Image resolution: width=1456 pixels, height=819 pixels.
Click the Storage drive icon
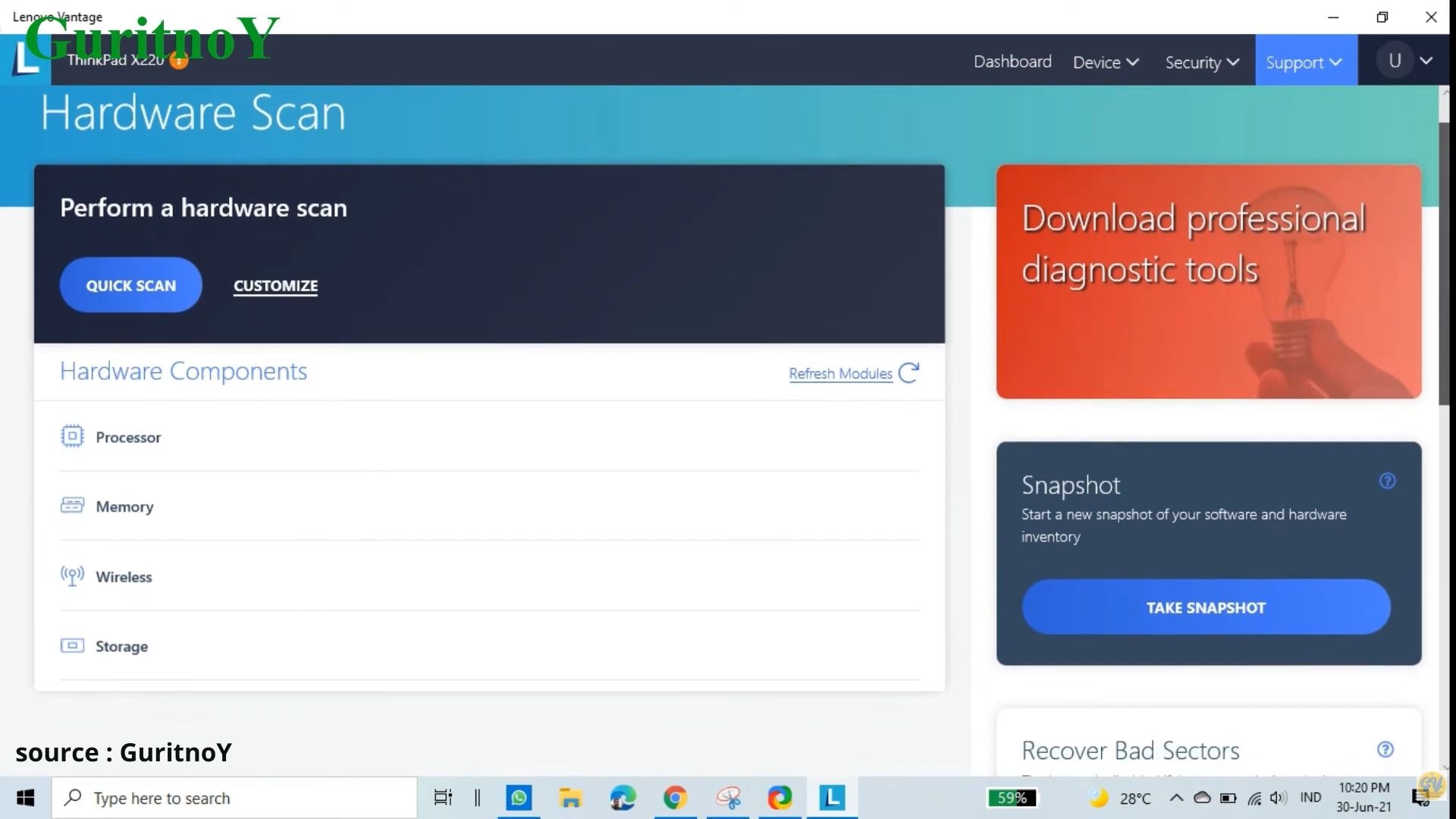[x=72, y=645]
